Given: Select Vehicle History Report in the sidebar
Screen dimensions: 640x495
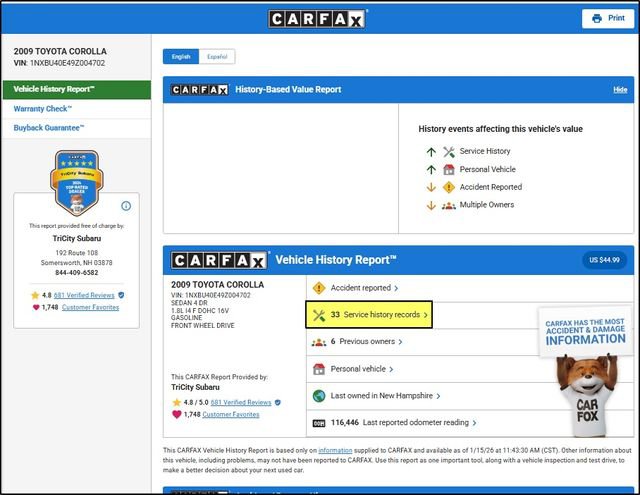Looking at the screenshot, I should (55, 89).
